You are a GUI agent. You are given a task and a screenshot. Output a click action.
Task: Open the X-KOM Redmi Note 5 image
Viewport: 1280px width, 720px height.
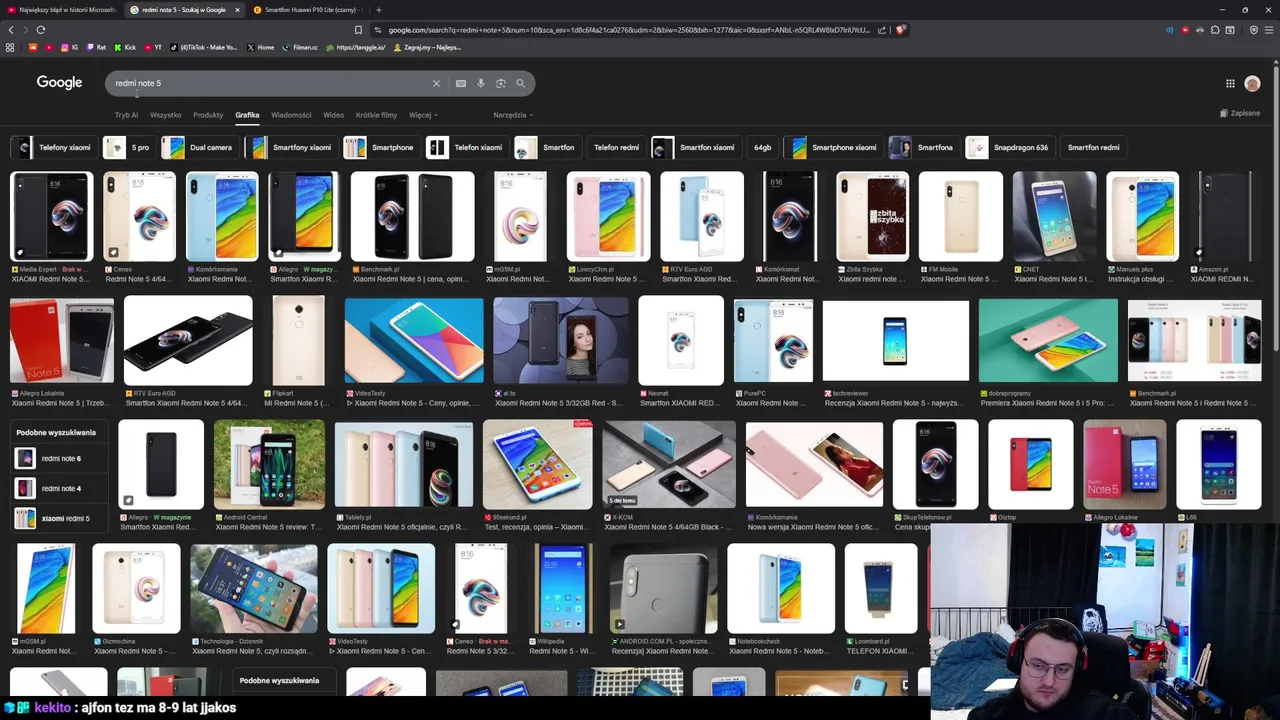[x=669, y=464]
